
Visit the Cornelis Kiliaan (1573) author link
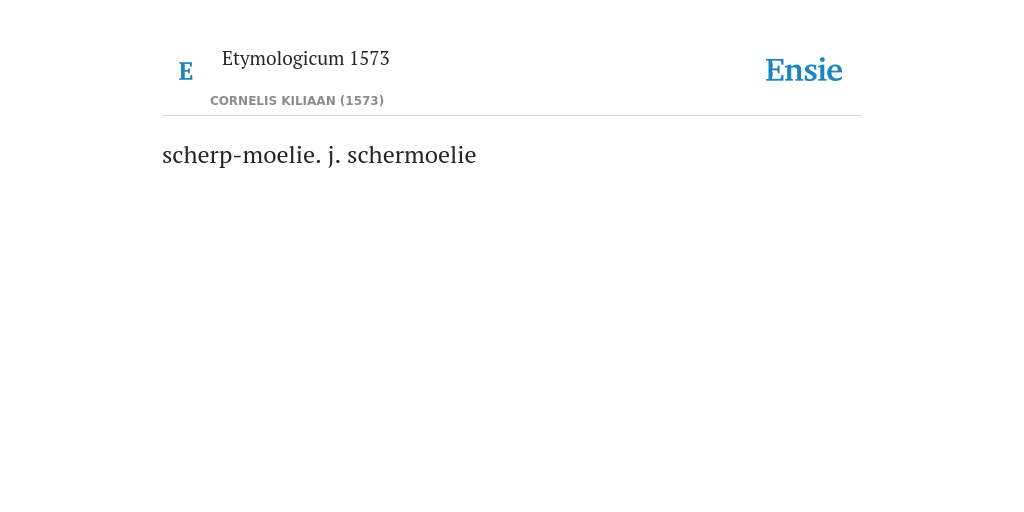[x=297, y=101]
